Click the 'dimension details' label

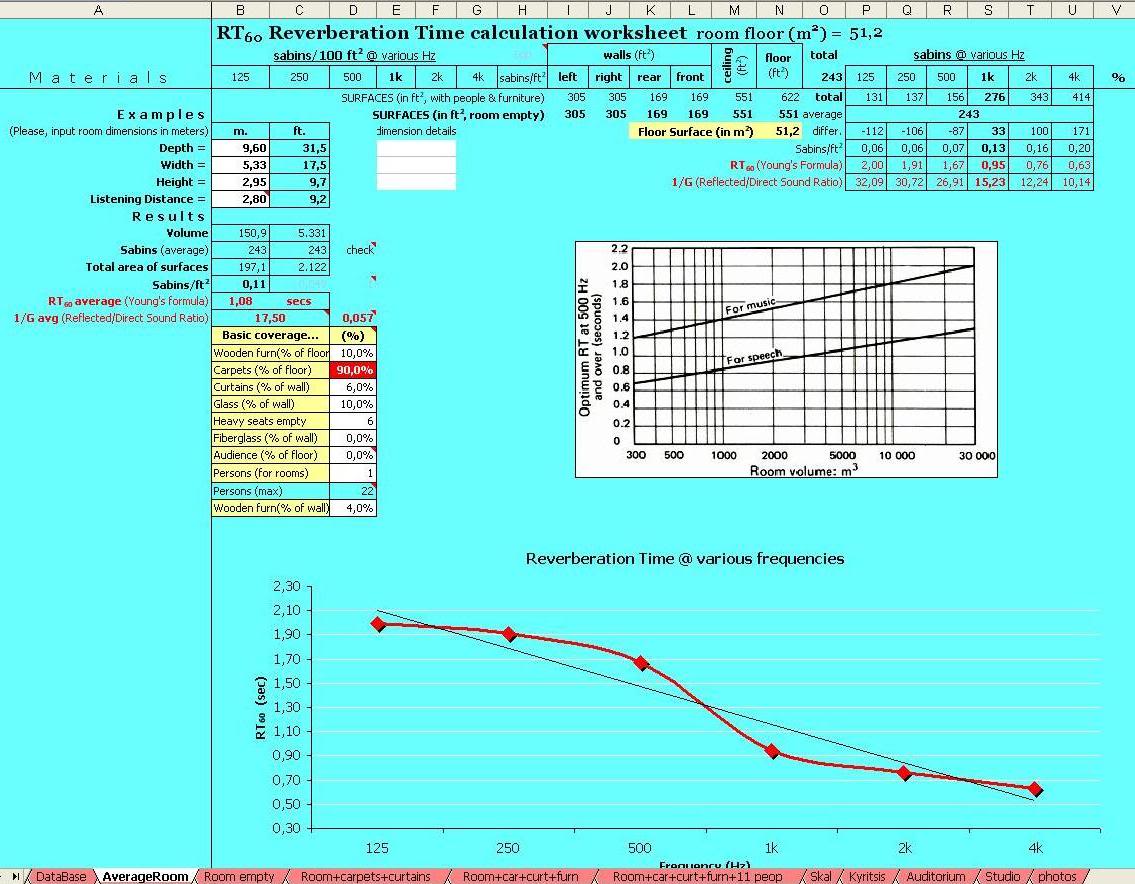coord(417,131)
